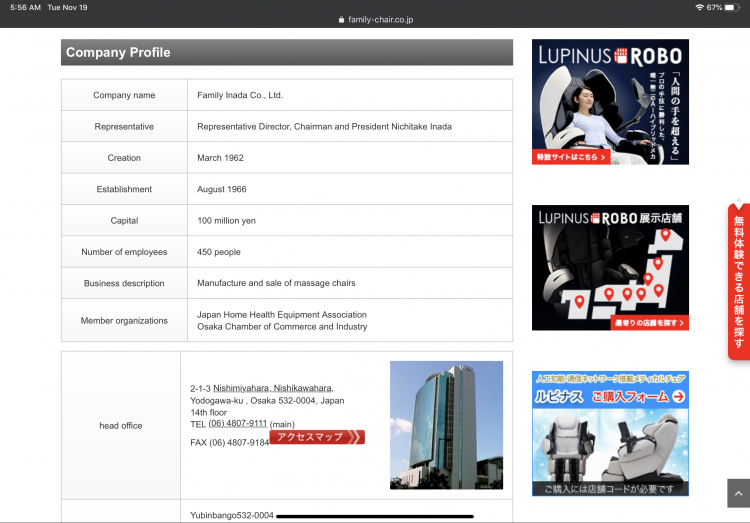Click the head office building photo
Viewport: 750px width, 523px height.
(x=446, y=425)
